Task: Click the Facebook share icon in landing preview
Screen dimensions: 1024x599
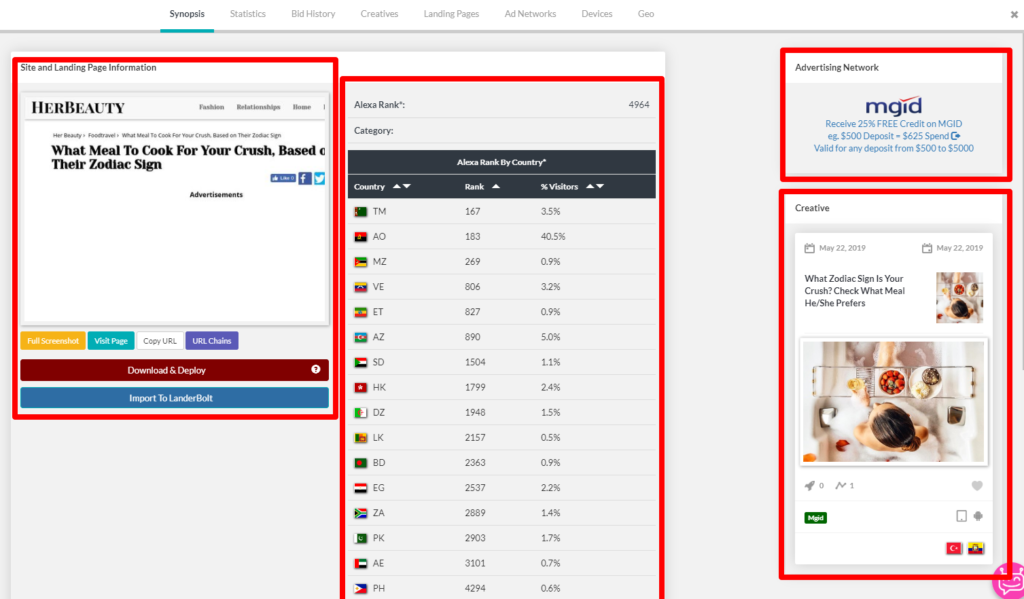Action: pos(305,178)
